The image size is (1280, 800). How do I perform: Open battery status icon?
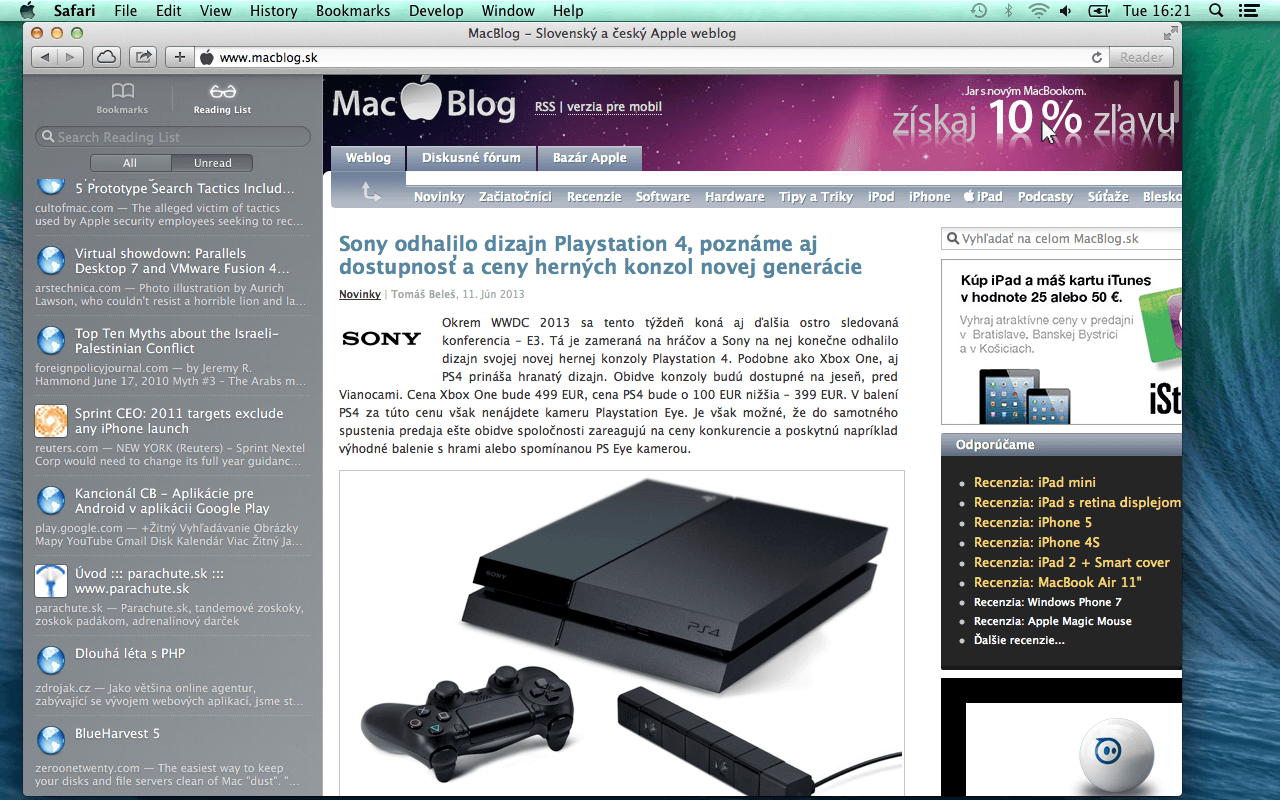[1099, 11]
